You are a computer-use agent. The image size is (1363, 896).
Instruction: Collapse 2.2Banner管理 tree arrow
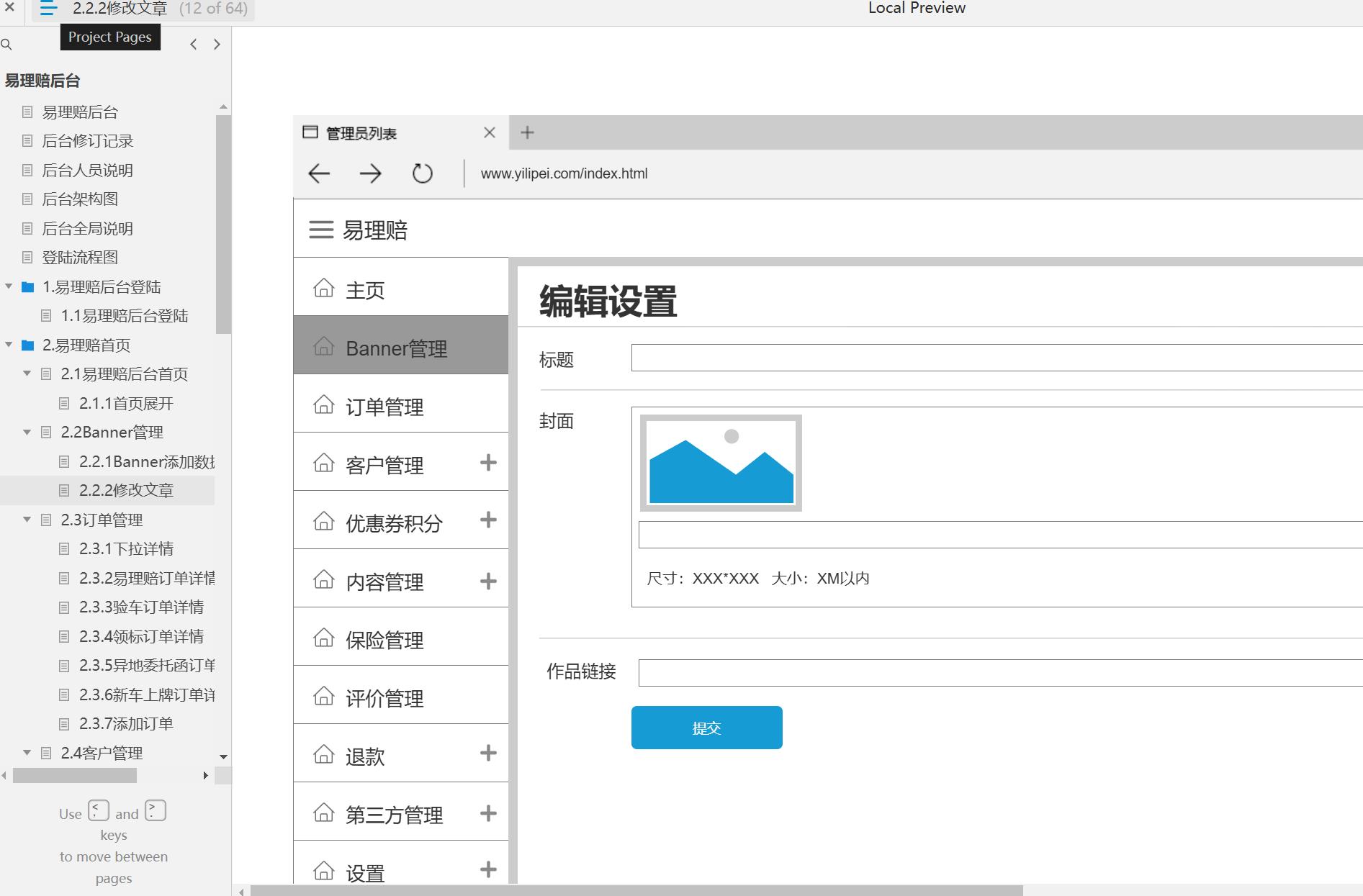(x=27, y=432)
